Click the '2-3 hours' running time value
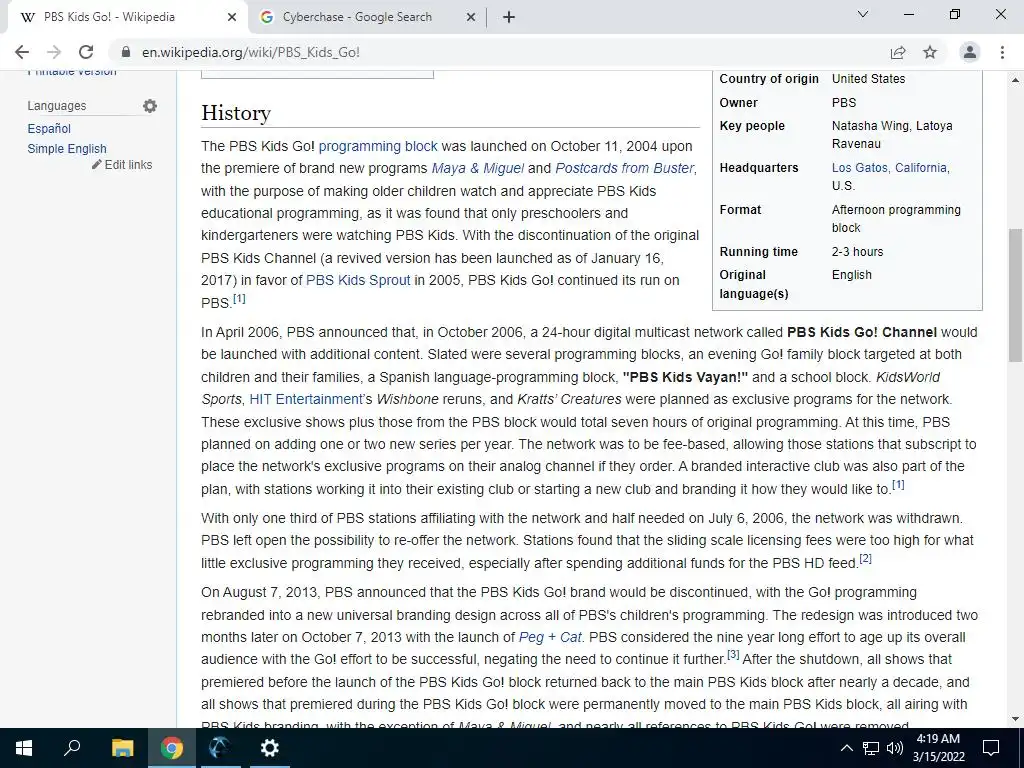This screenshot has width=1024, height=768. tap(857, 251)
